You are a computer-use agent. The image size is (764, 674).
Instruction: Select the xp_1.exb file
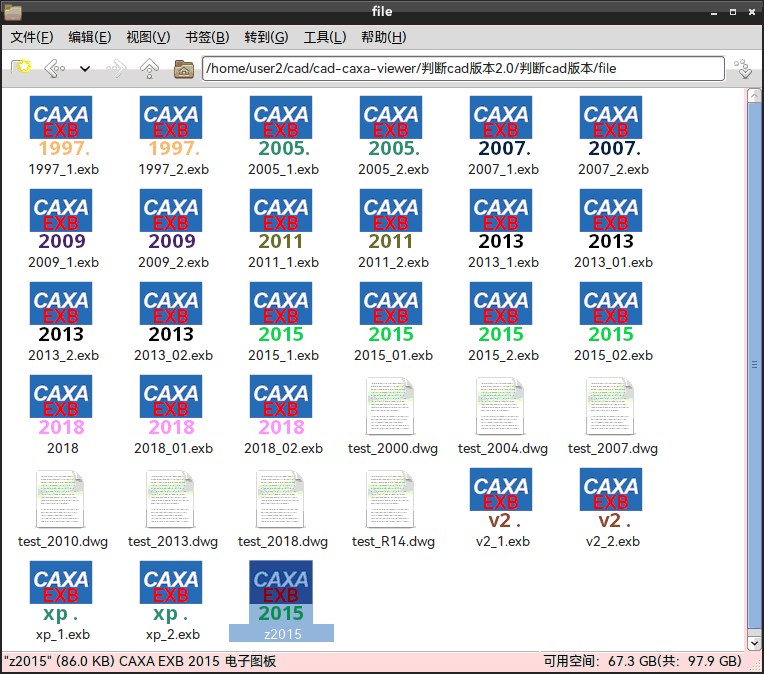click(60, 592)
